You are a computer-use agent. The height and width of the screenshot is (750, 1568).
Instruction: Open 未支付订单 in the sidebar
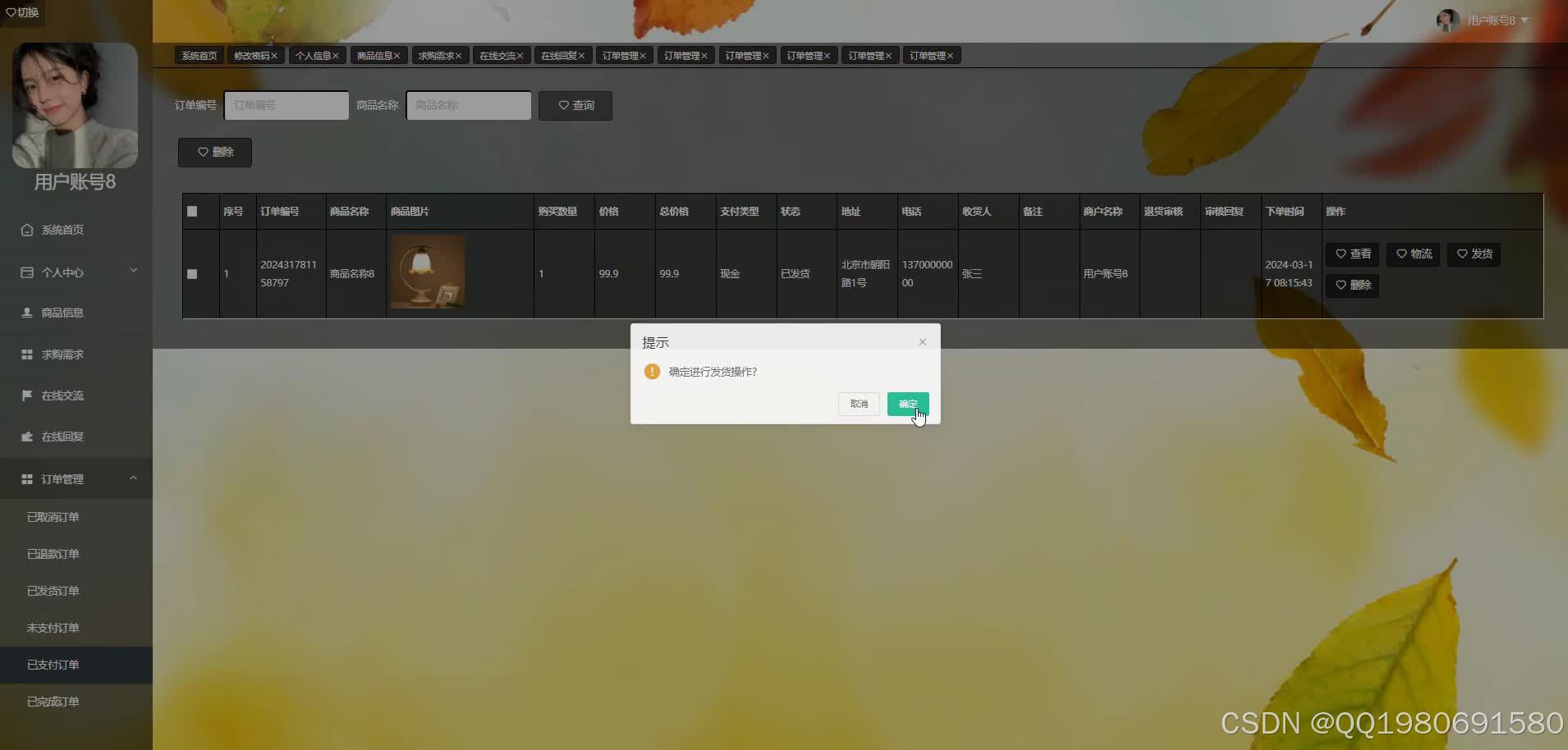[x=76, y=628]
